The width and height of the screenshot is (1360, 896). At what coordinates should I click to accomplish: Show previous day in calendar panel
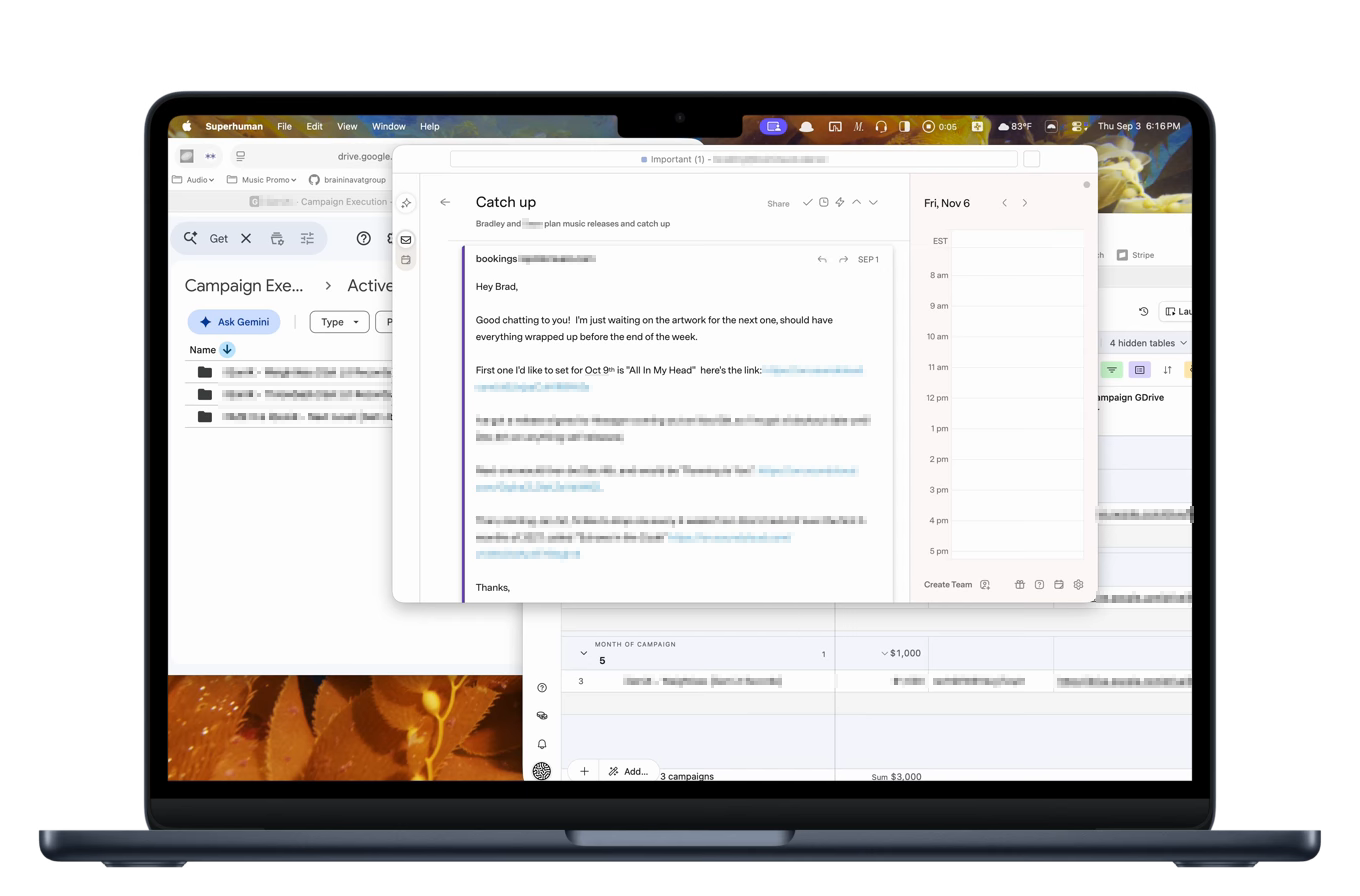coord(1005,203)
